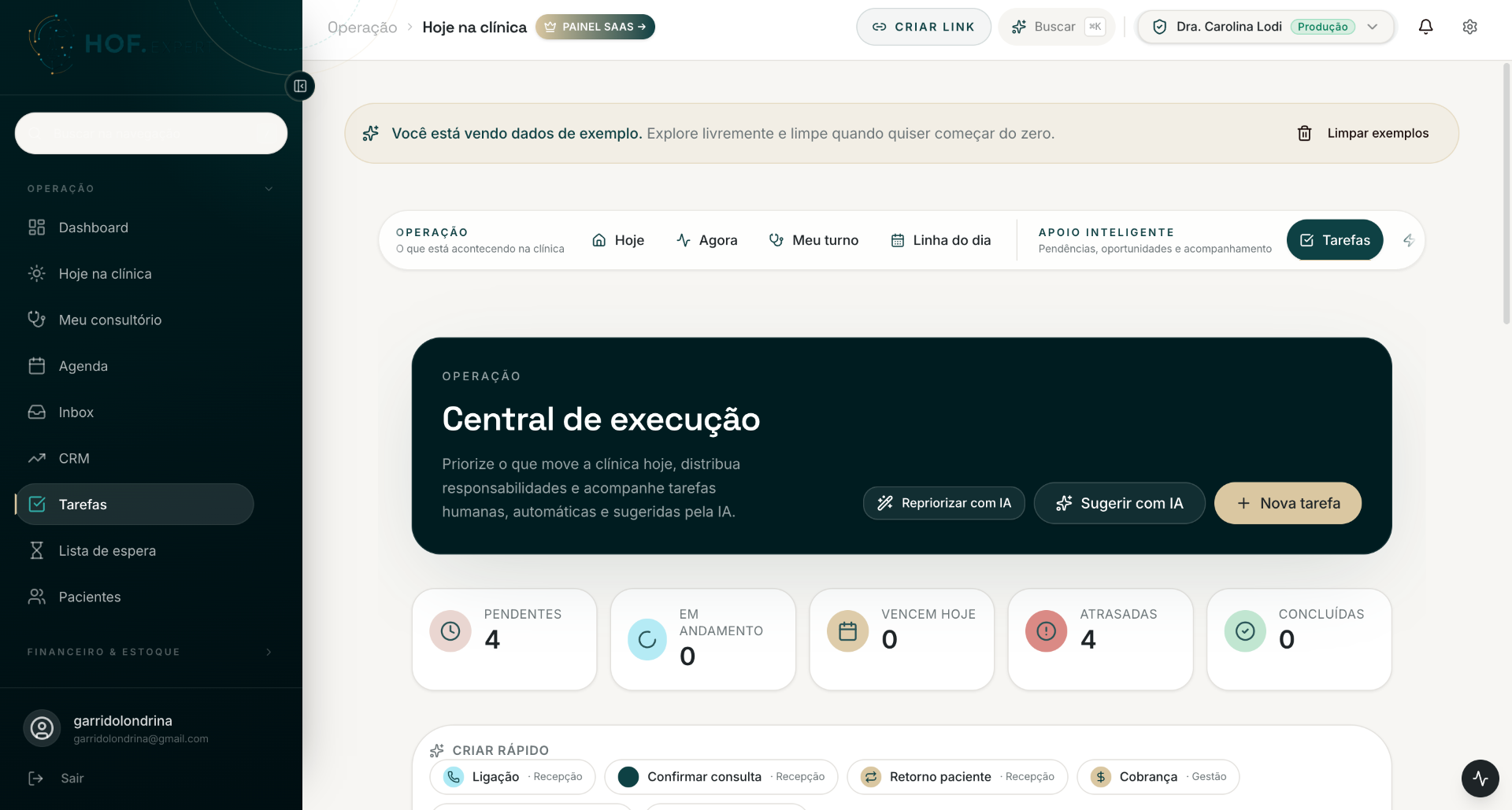This screenshot has width=1512, height=810.
Task: Click the Em Andamento spinner icon
Action: tap(647, 640)
